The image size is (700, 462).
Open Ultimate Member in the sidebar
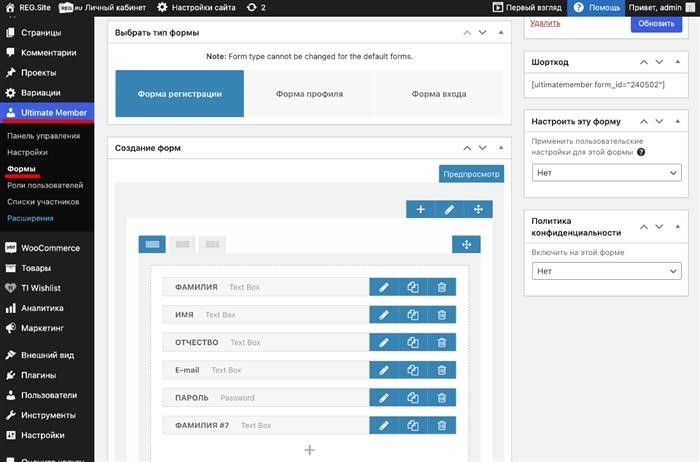point(47,112)
